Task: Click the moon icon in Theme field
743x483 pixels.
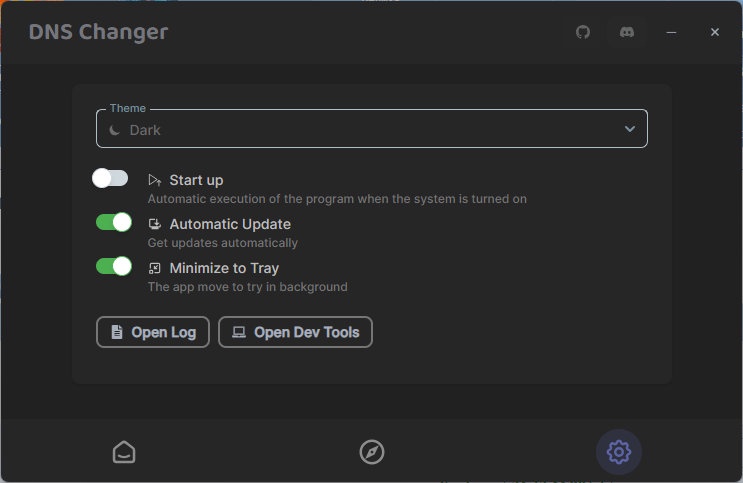Action: tap(114, 130)
